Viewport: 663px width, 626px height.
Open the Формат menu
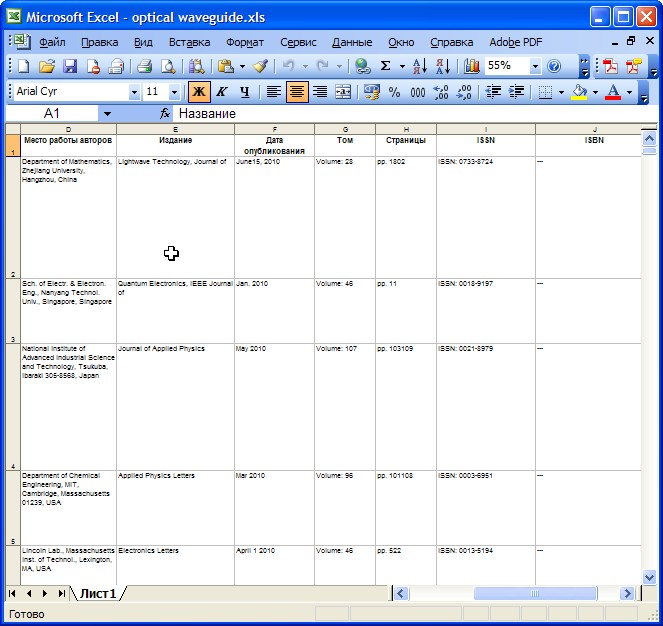point(245,42)
